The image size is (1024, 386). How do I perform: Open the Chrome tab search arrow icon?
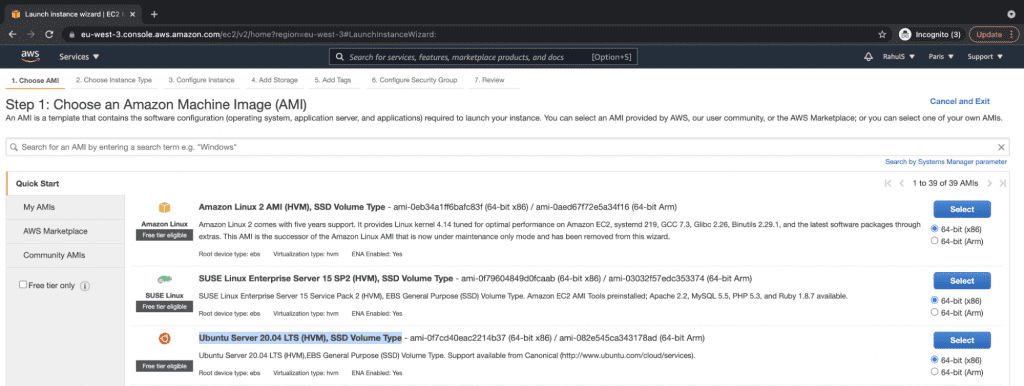coord(1011,14)
